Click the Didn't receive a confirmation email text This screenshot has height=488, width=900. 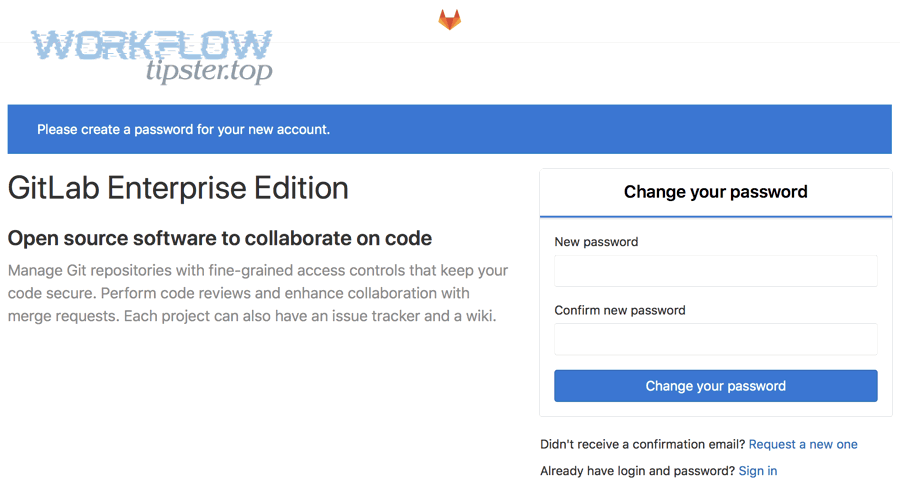[x=642, y=444]
